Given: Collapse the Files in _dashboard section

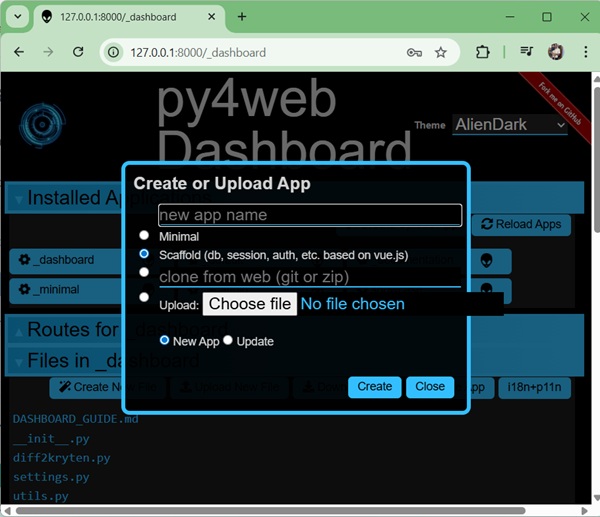Looking at the screenshot, I should coord(18,362).
